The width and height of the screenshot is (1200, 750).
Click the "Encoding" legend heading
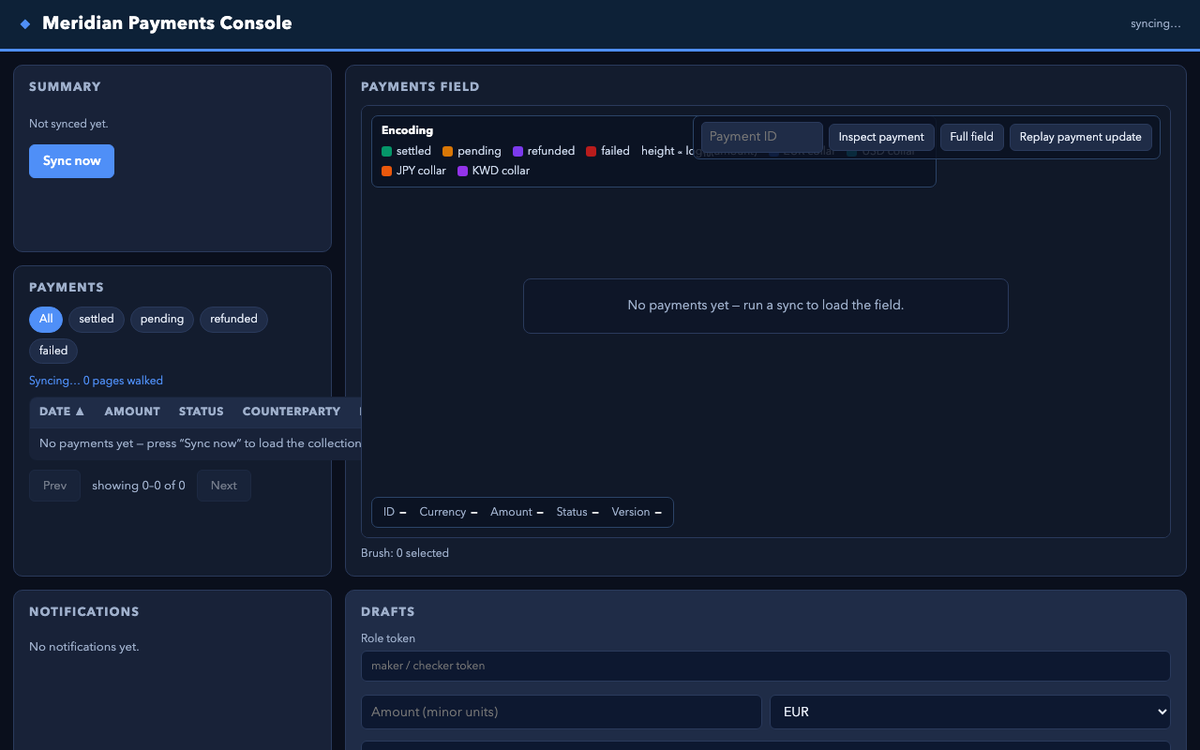(407, 130)
